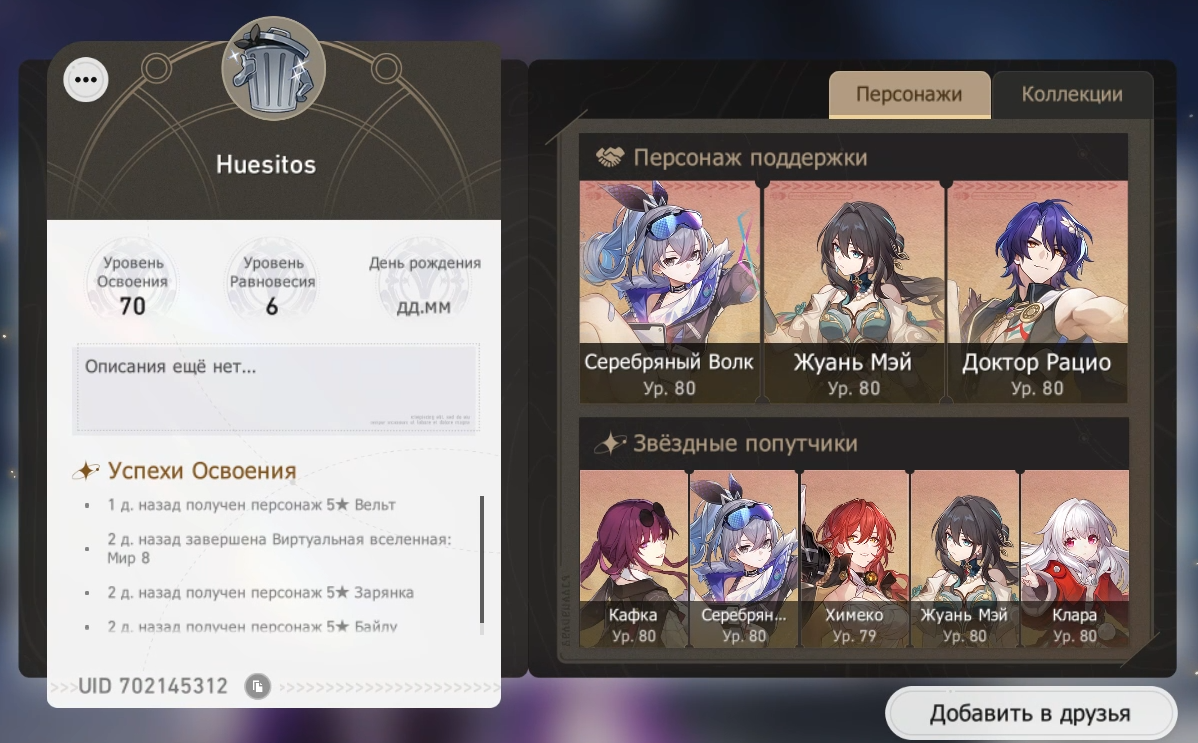Select Кафка in the Звёздные попутчики row
Viewport: 1198px width, 743px height.
(x=633, y=559)
